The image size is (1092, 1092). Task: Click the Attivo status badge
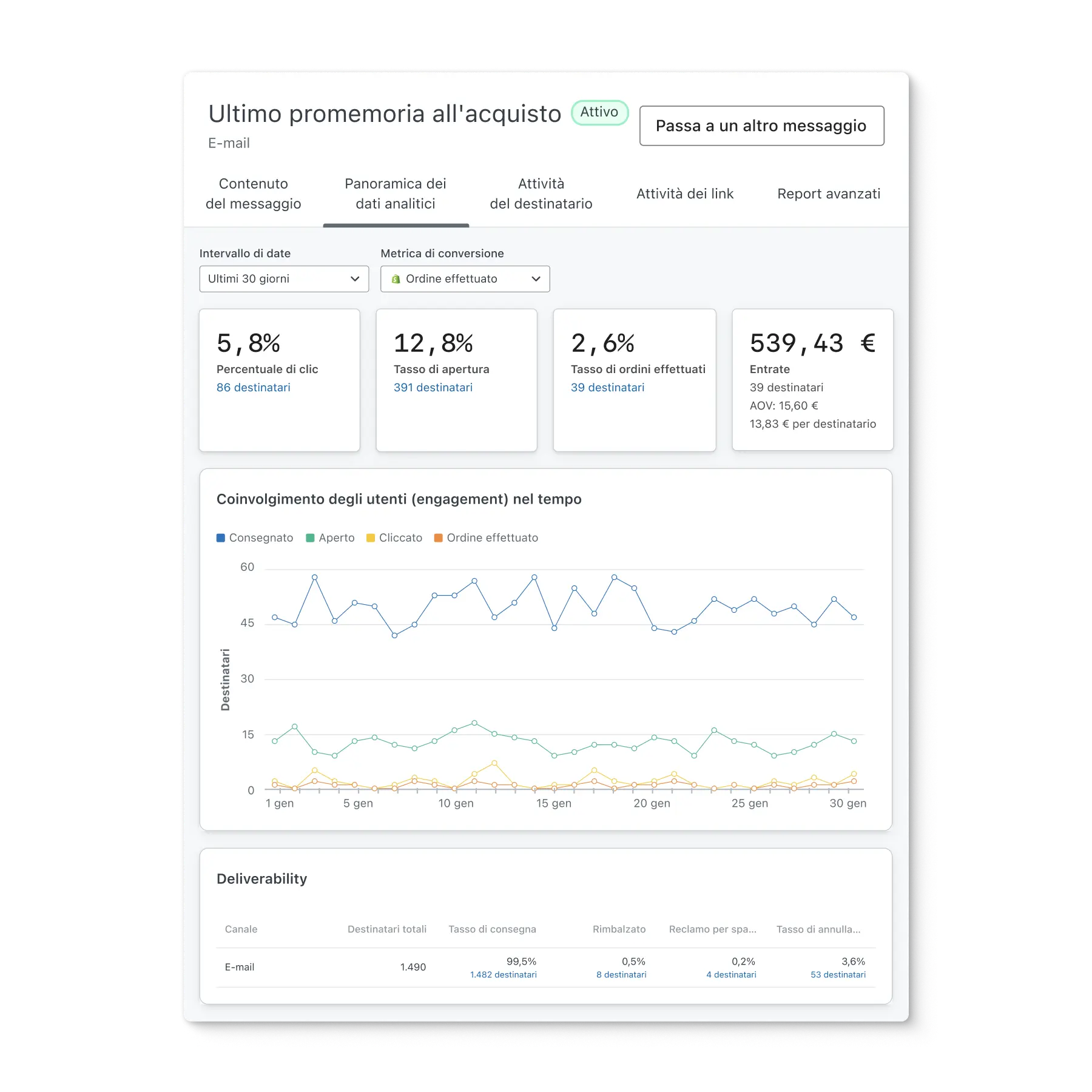click(599, 112)
